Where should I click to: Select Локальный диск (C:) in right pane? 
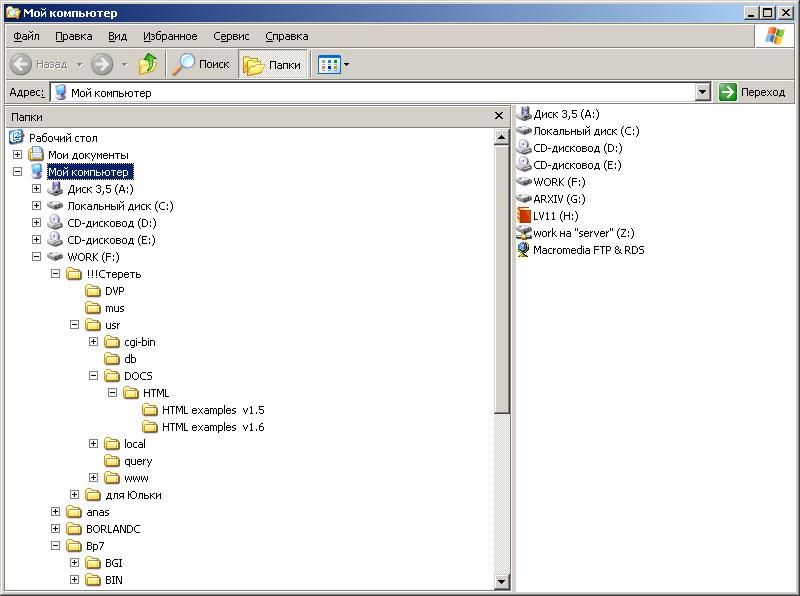coord(578,131)
